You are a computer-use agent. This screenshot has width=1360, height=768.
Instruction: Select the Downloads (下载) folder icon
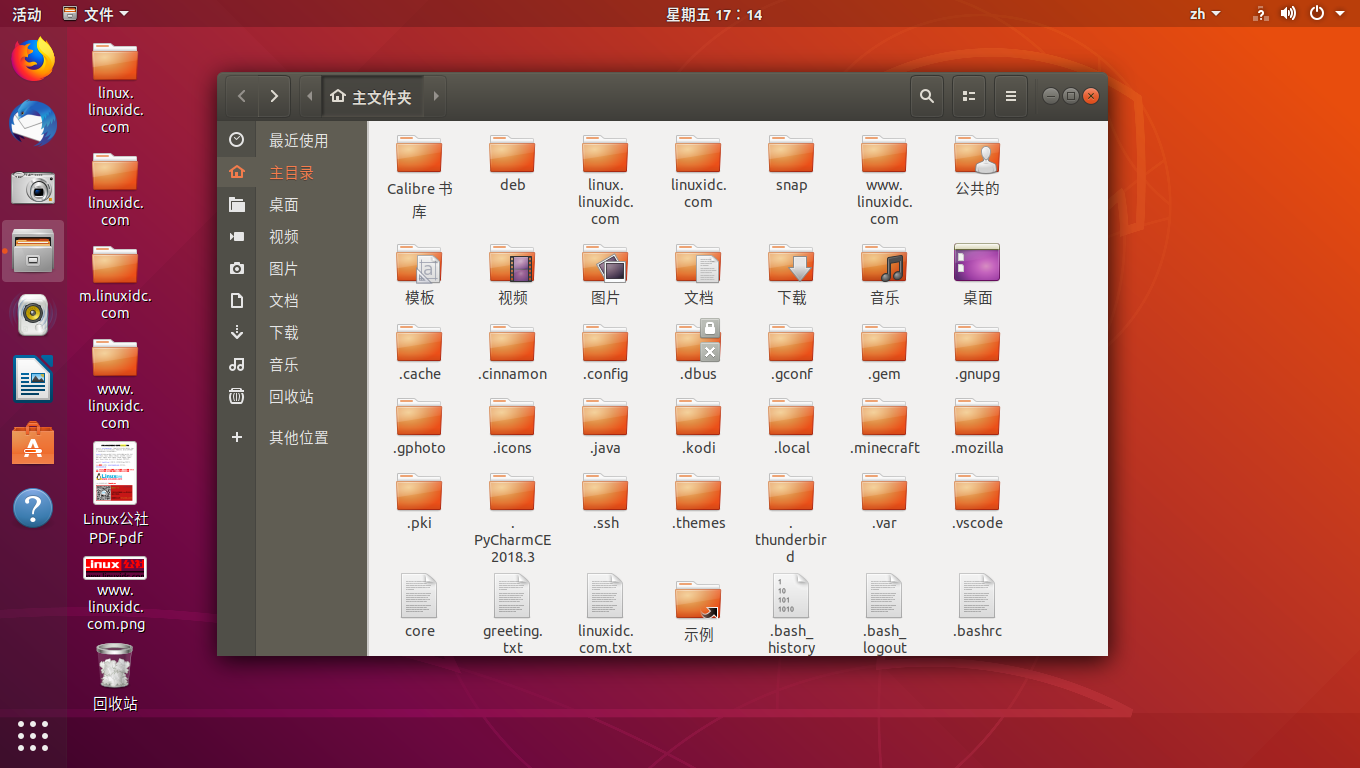[791, 265]
